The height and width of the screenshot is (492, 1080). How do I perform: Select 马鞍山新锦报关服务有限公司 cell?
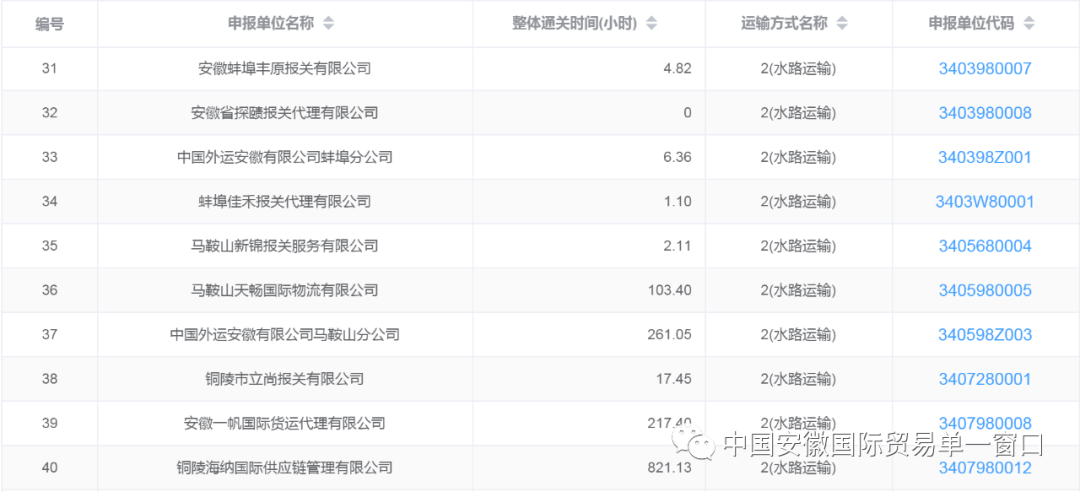coord(284,246)
